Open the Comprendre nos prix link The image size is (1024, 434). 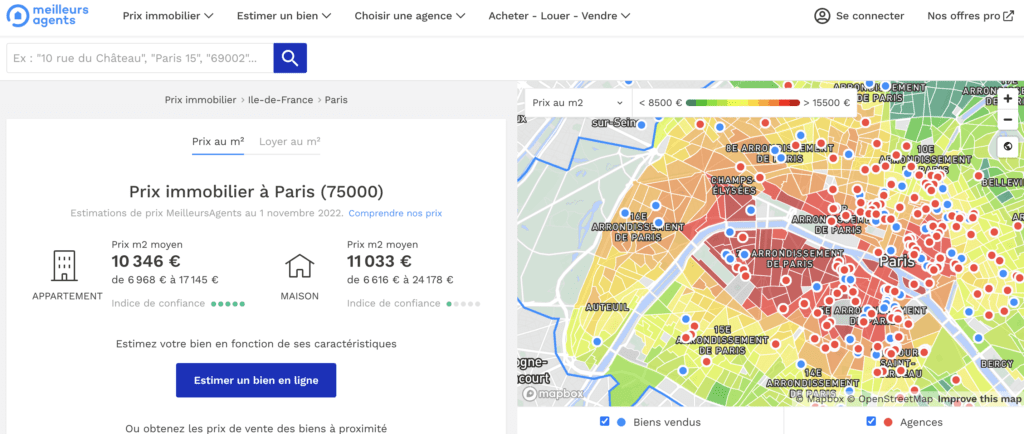point(395,213)
